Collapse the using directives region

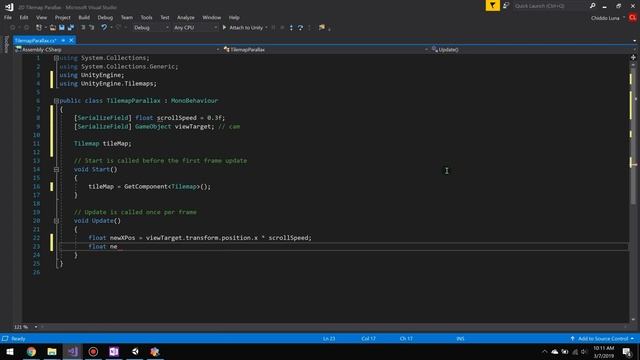click(56, 58)
